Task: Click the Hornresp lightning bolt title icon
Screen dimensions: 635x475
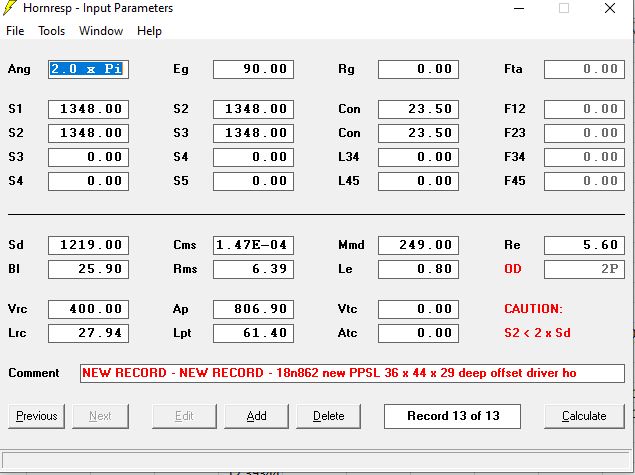Action: coord(10,8)
